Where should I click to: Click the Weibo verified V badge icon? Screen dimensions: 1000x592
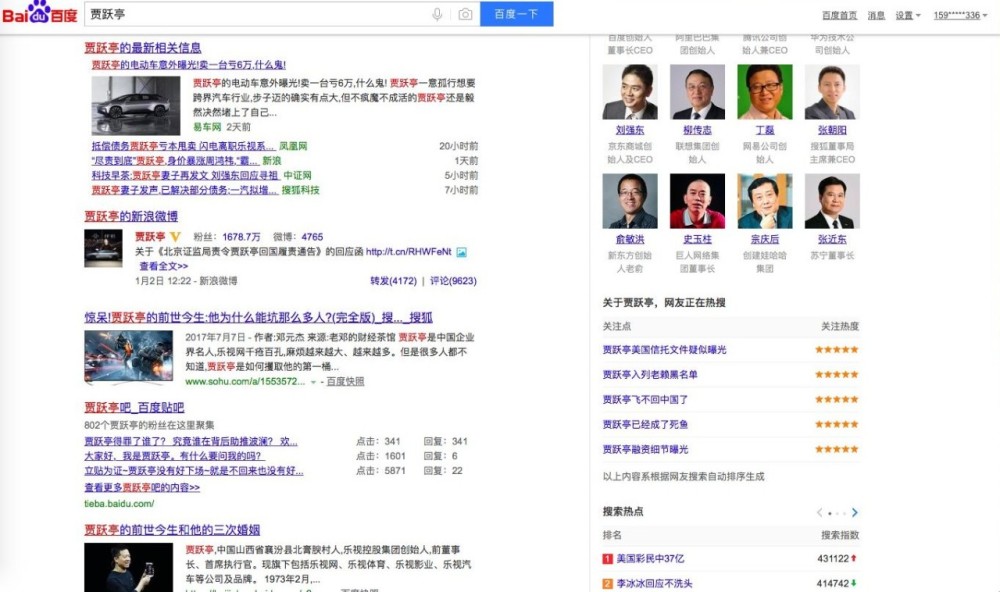(x=175, y=237)
